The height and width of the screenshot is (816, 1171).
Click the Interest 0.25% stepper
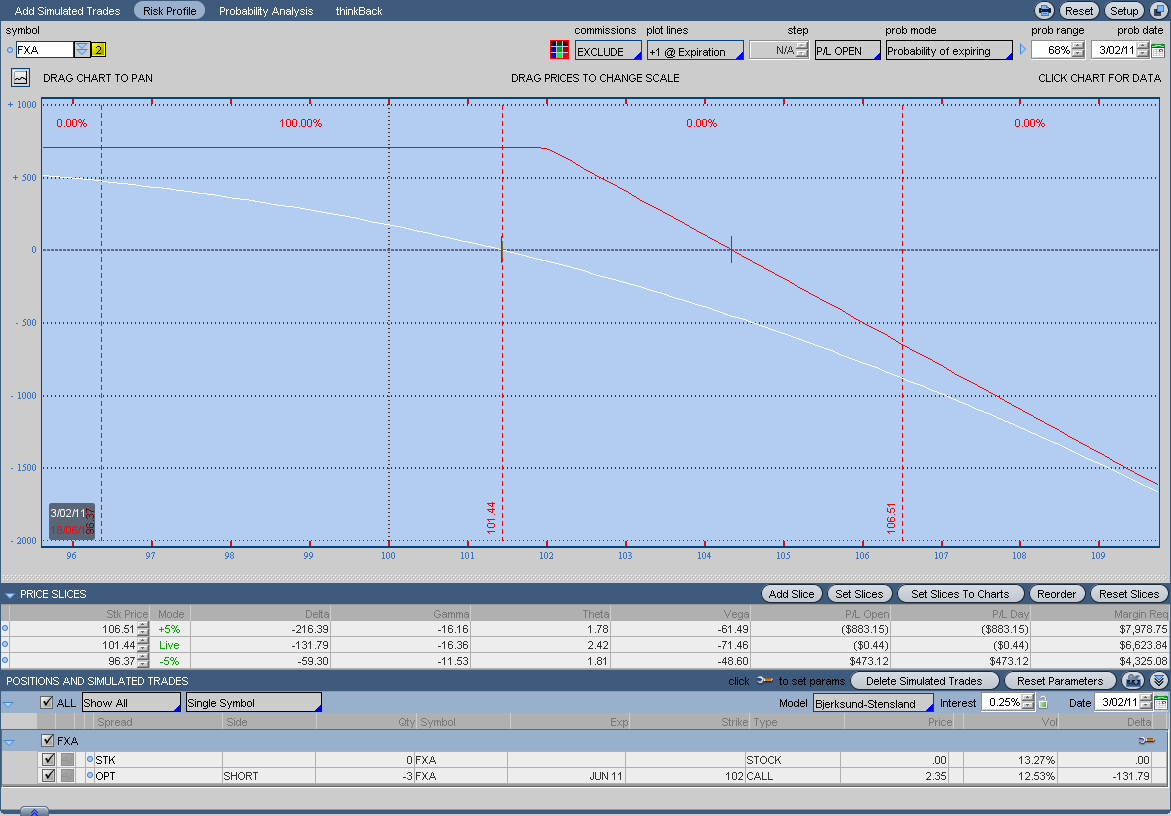(x=1028, y=703)
